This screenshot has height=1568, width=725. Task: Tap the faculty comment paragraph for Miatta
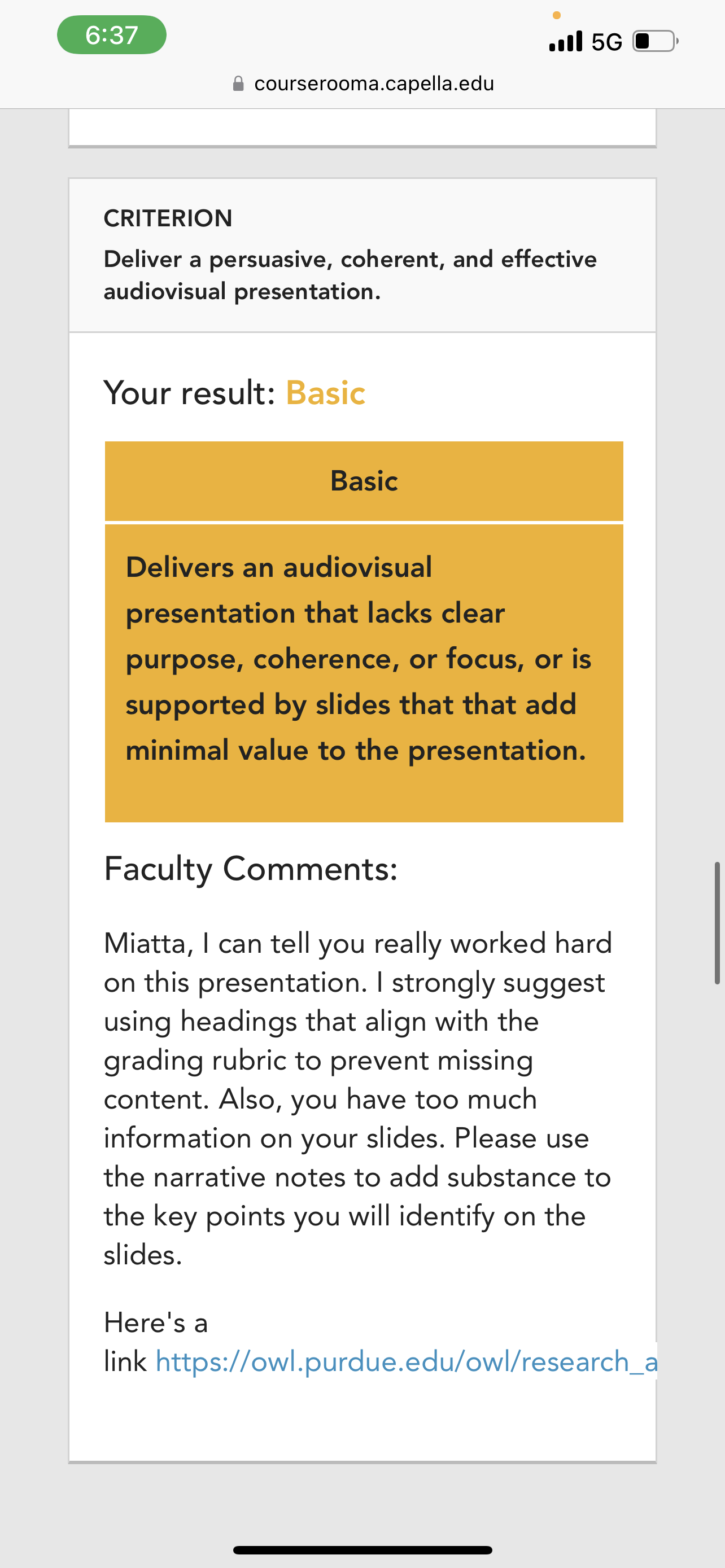pyautogui.click(x=358, y=1099)
